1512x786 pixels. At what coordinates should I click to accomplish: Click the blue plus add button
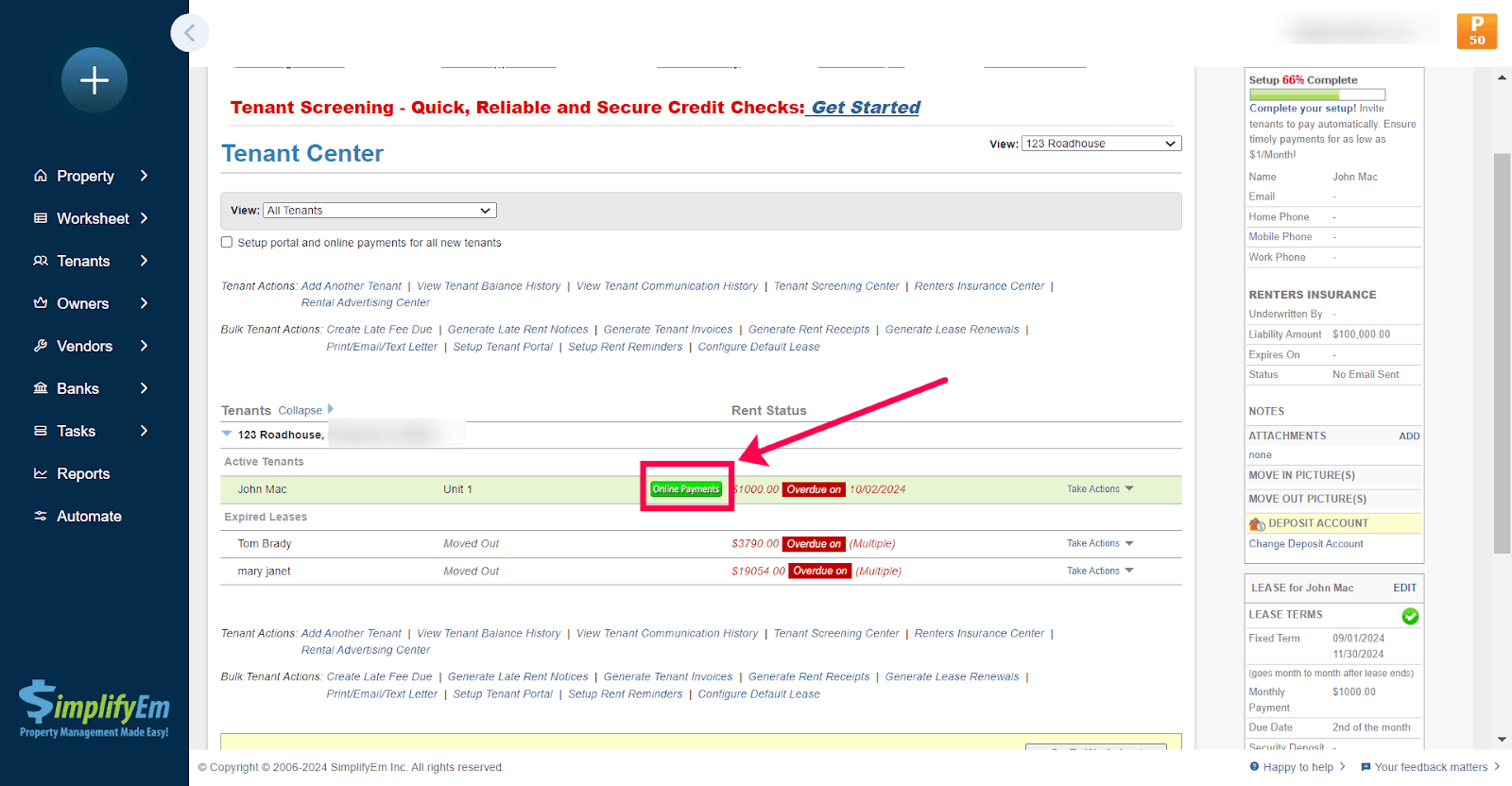point(94,80)
